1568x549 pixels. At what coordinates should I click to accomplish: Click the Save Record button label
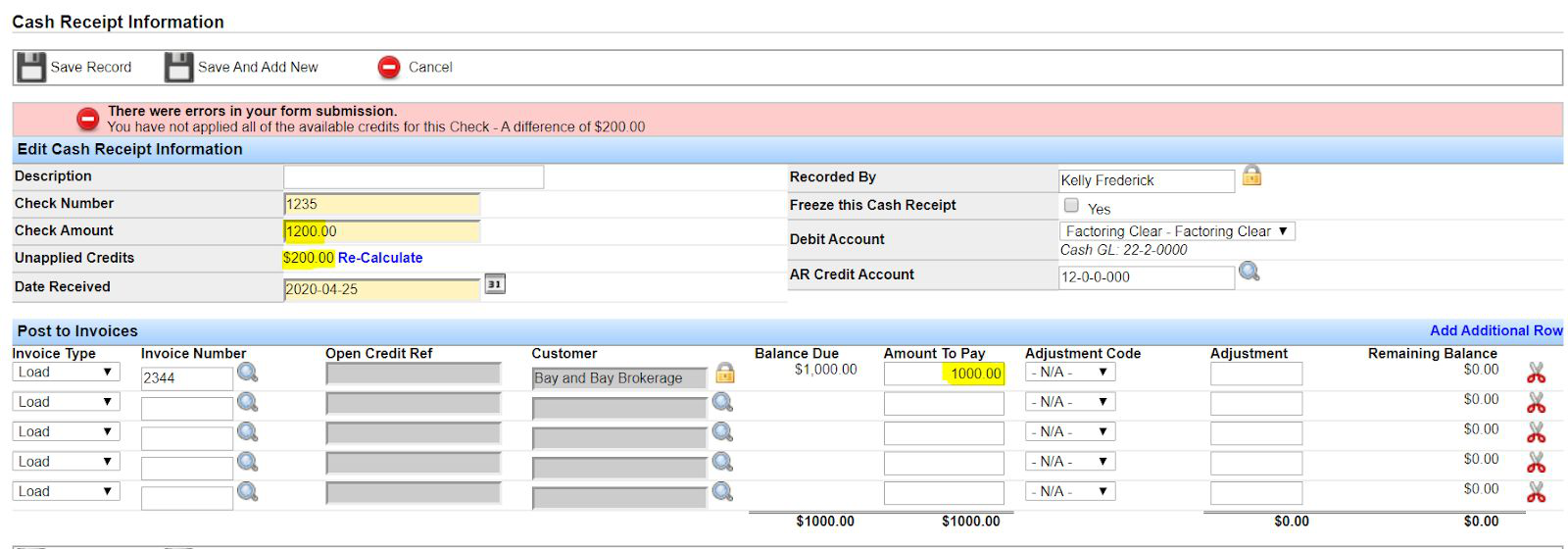coord(91,68)
